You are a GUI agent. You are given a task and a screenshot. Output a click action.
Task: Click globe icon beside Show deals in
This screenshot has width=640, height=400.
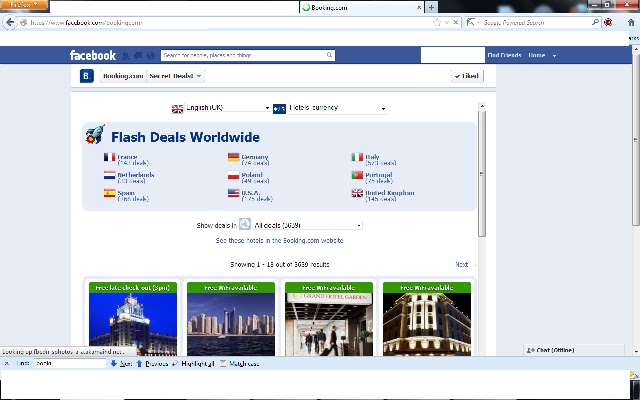point(245,224)
